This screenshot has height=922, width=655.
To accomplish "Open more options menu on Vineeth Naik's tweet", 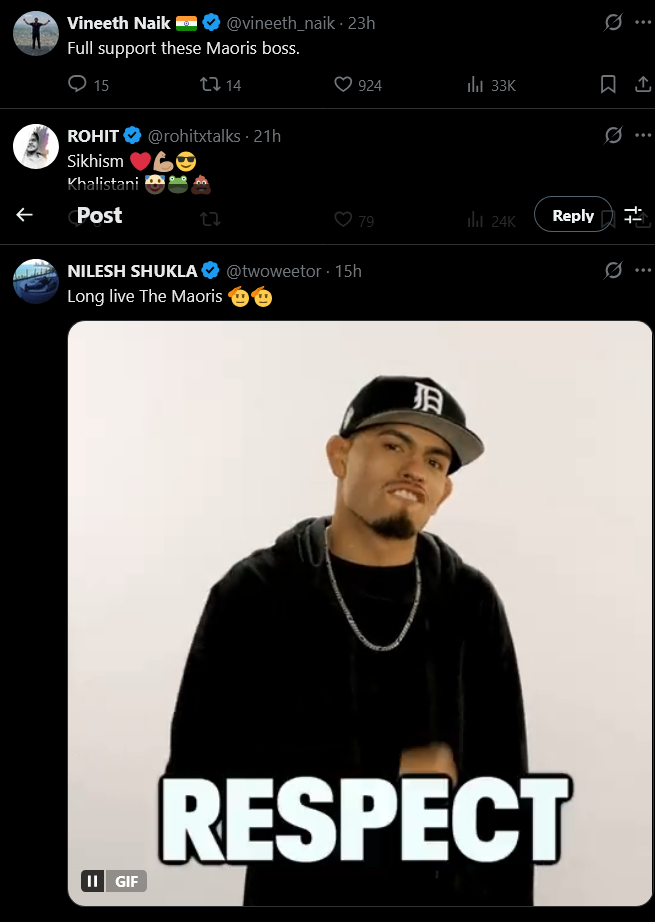I will (x=643, y=22).
